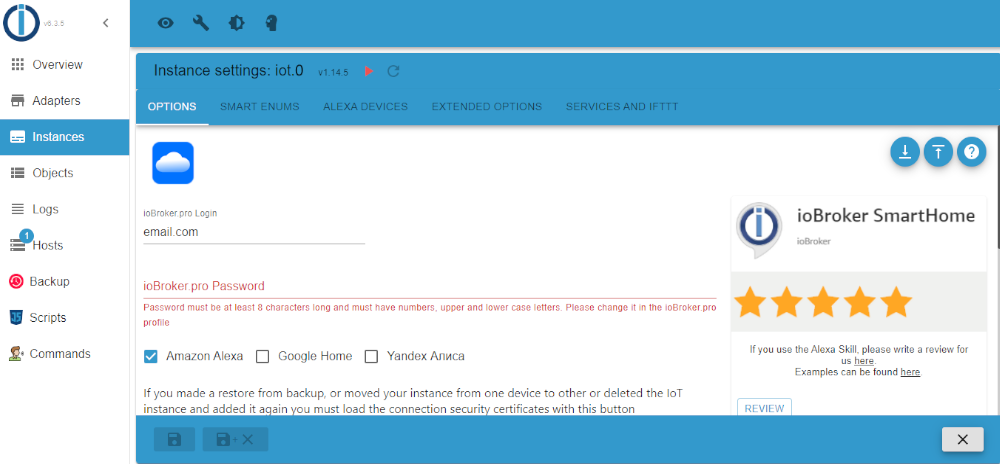Open help with the question mark button
This screenshot has width=1000, height=464.
[x=971, y=152]
